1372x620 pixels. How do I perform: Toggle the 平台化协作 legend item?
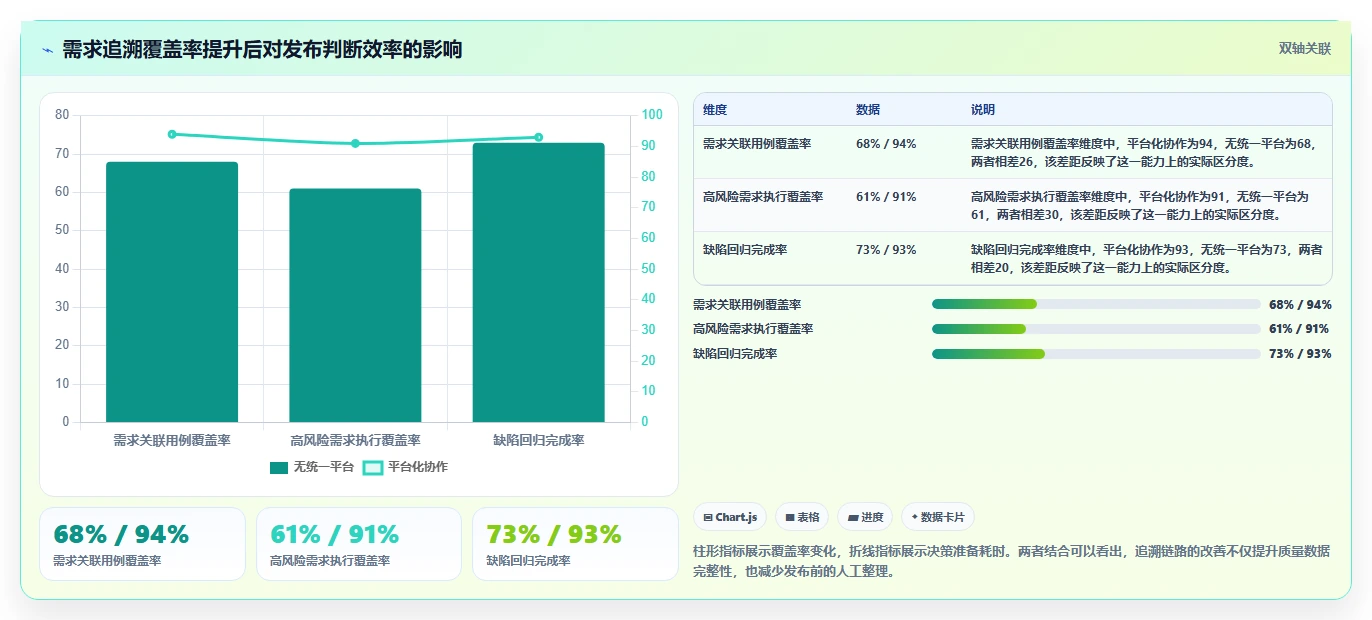(x=405, y=467)
